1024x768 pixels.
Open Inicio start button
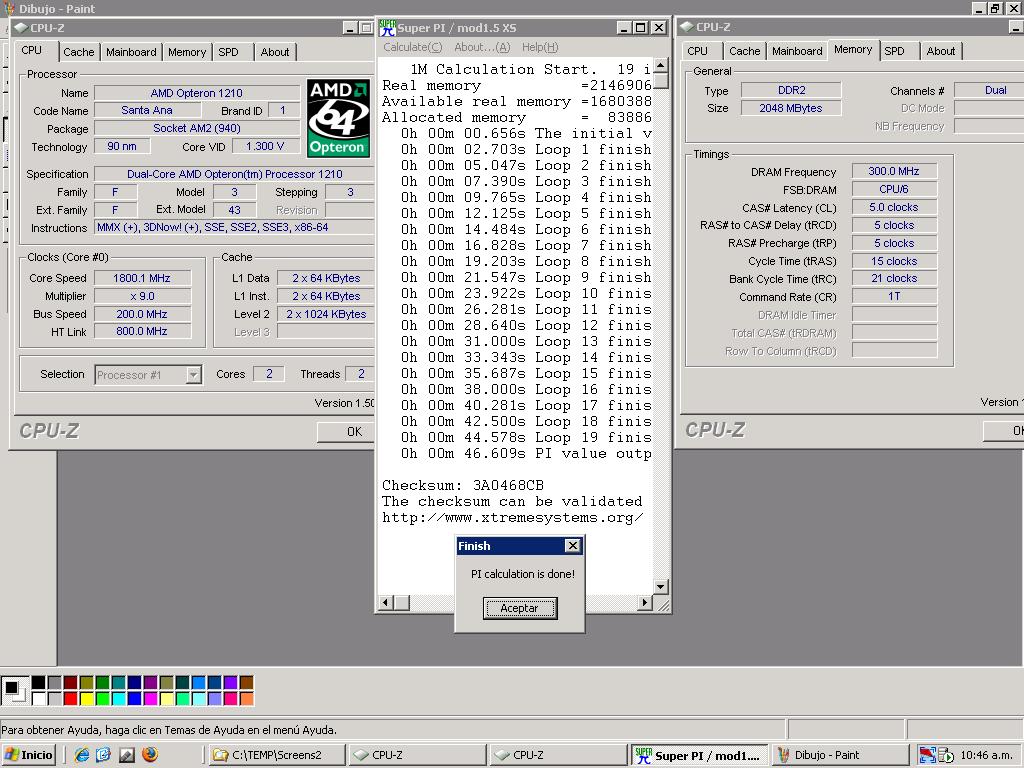coord(29,755)
